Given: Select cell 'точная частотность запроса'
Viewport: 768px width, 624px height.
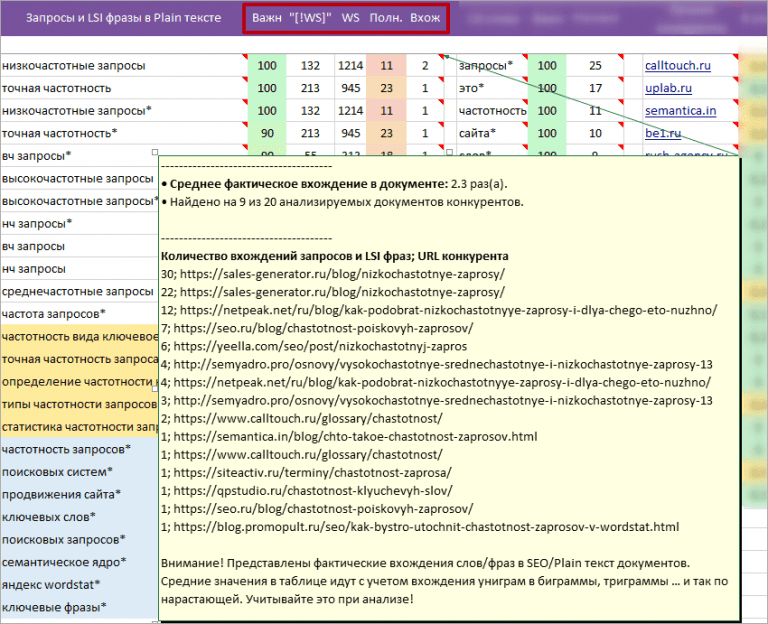Looking at the screenshot, I should click(x=79, y=359).
